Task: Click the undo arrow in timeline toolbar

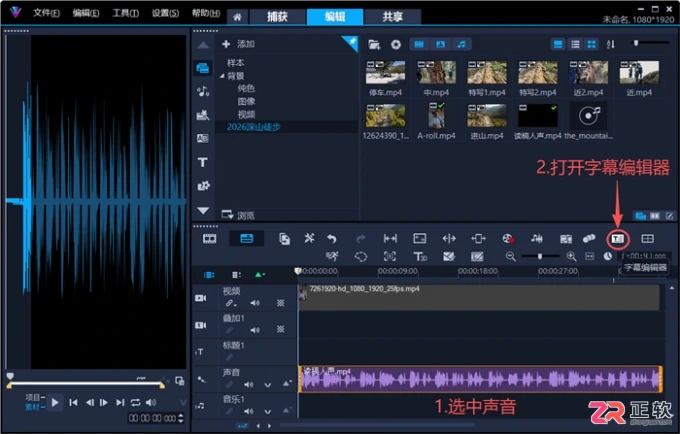Action: (x=332, y=238)
